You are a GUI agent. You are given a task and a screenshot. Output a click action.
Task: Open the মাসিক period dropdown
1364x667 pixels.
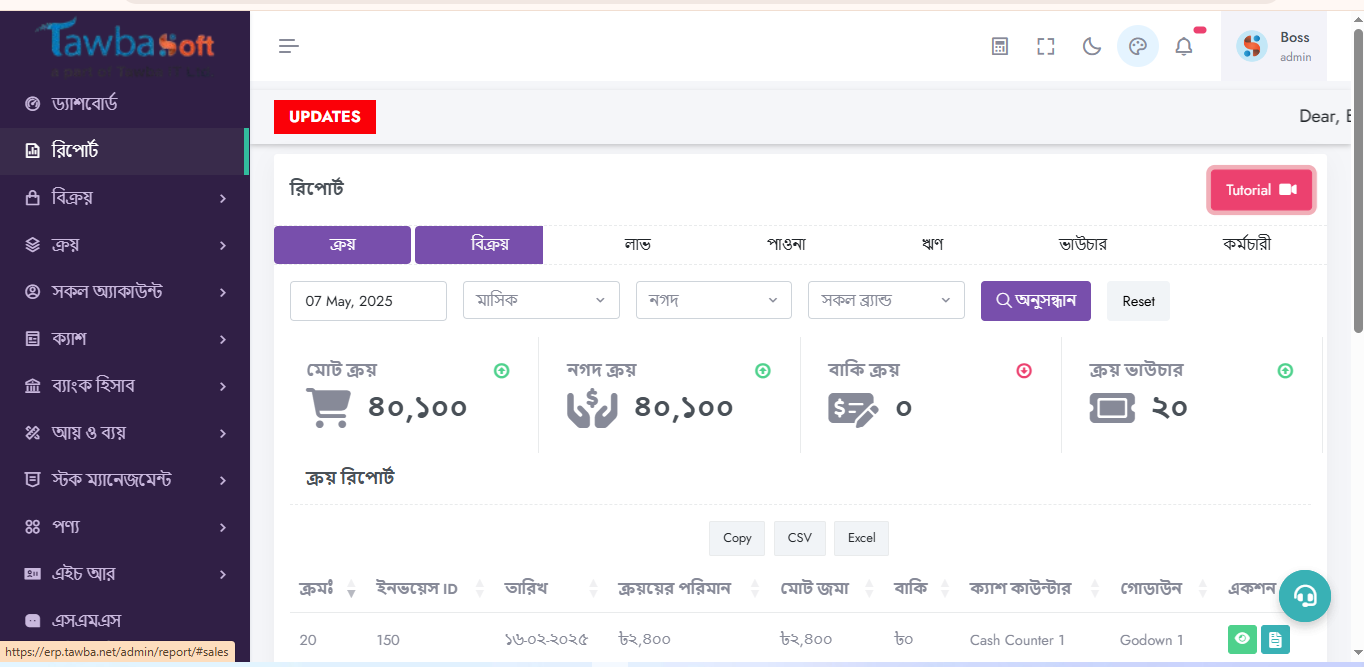click(x=541, y=300)
